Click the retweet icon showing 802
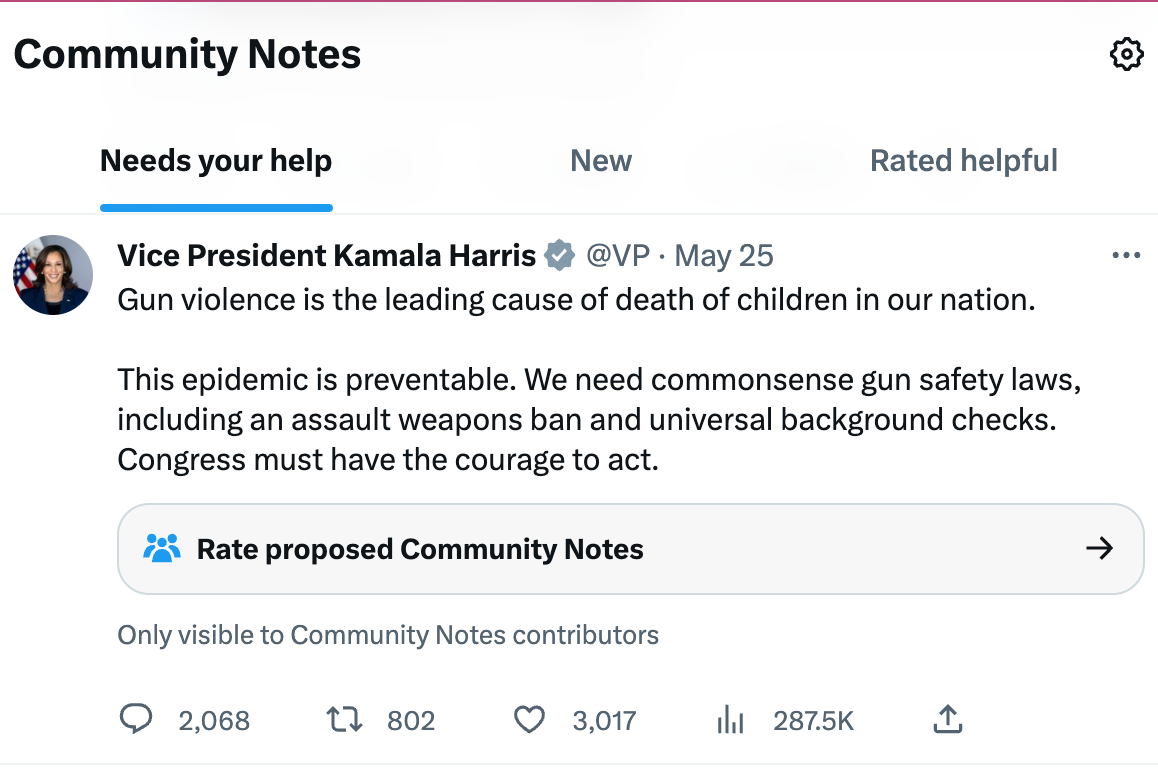Image resolution: width=1158 pixels, height=772 pixels. tap(344, 719)
